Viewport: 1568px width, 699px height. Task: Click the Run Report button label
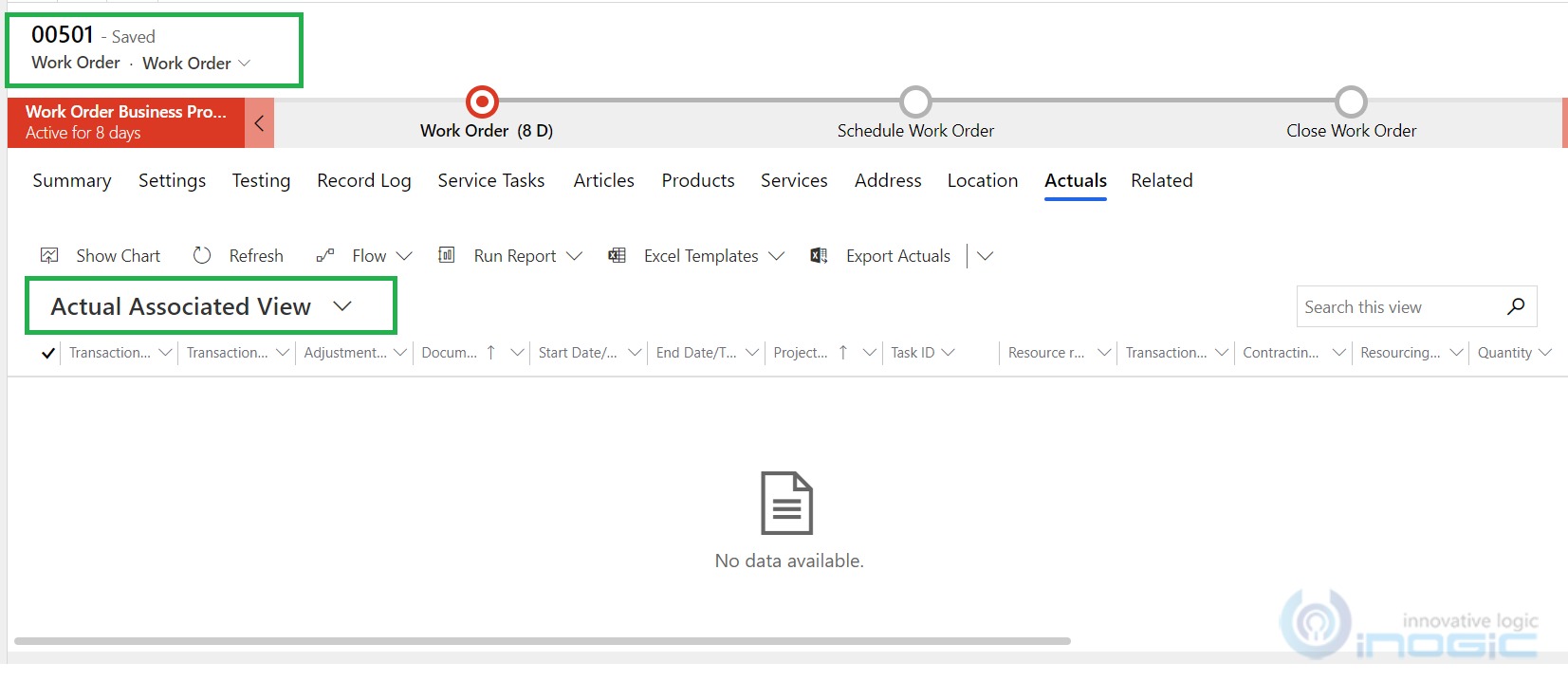pyautogui.click(x=515, y=255)
